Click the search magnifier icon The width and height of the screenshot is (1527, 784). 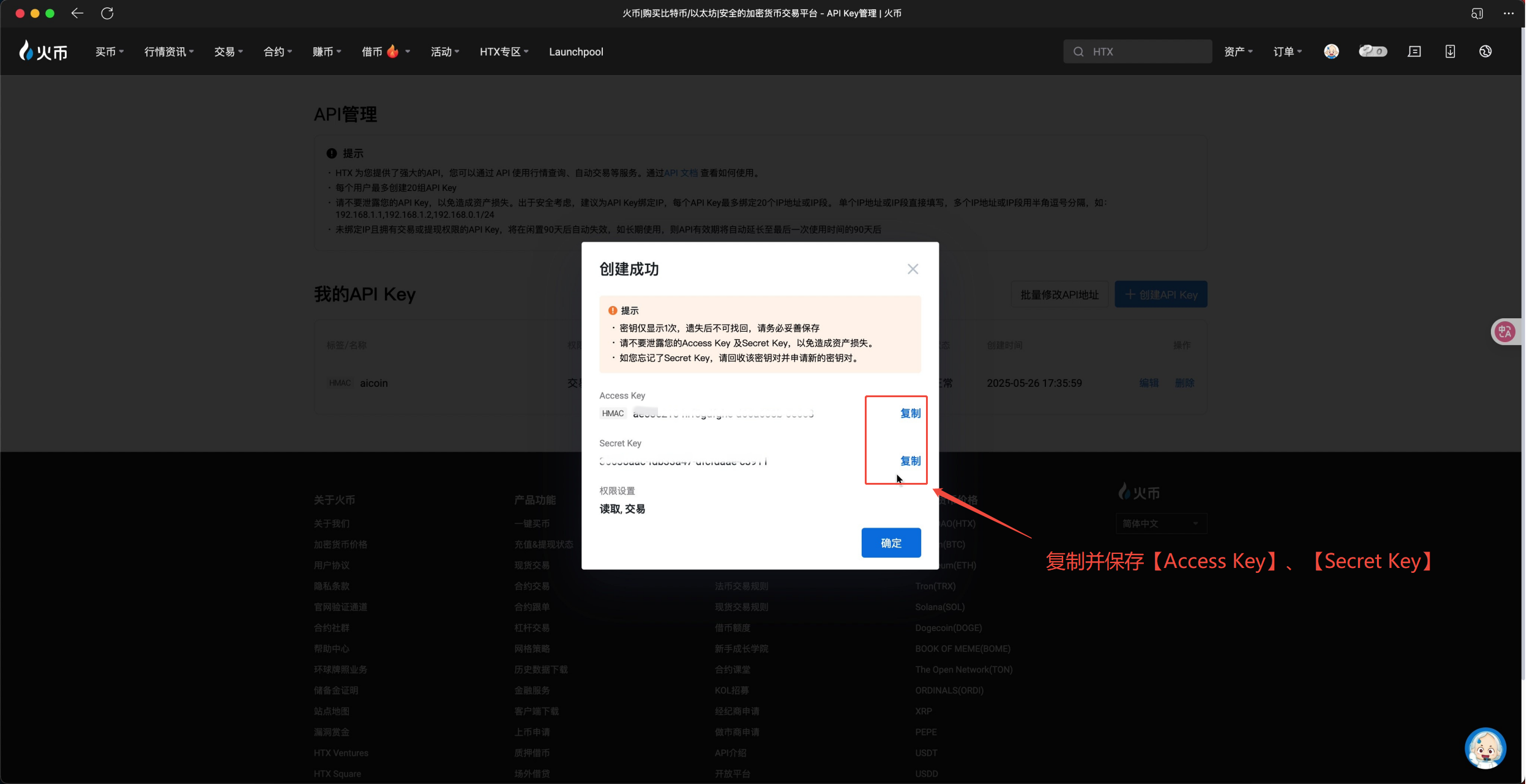tap(1078, 52)
